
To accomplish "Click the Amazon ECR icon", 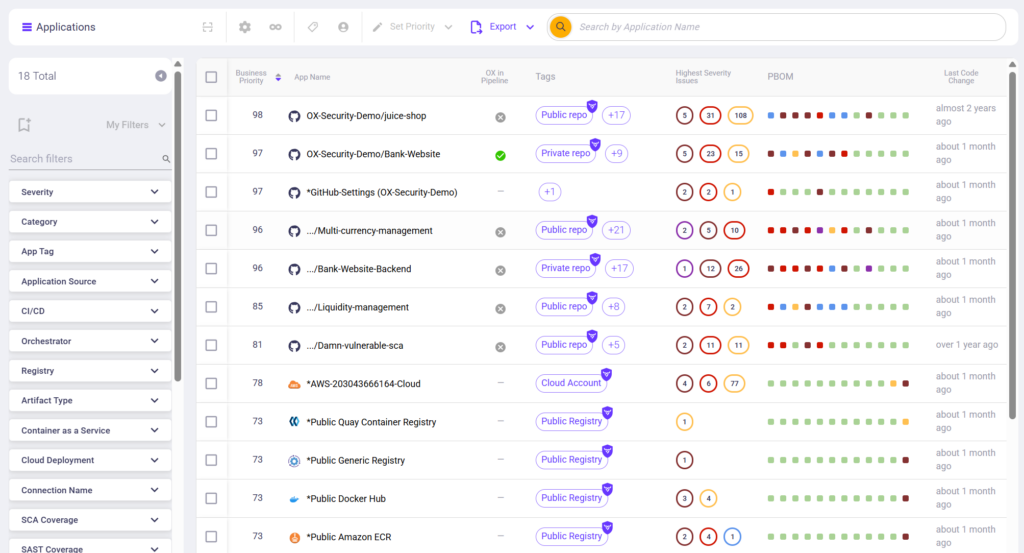I will [295, 537].
